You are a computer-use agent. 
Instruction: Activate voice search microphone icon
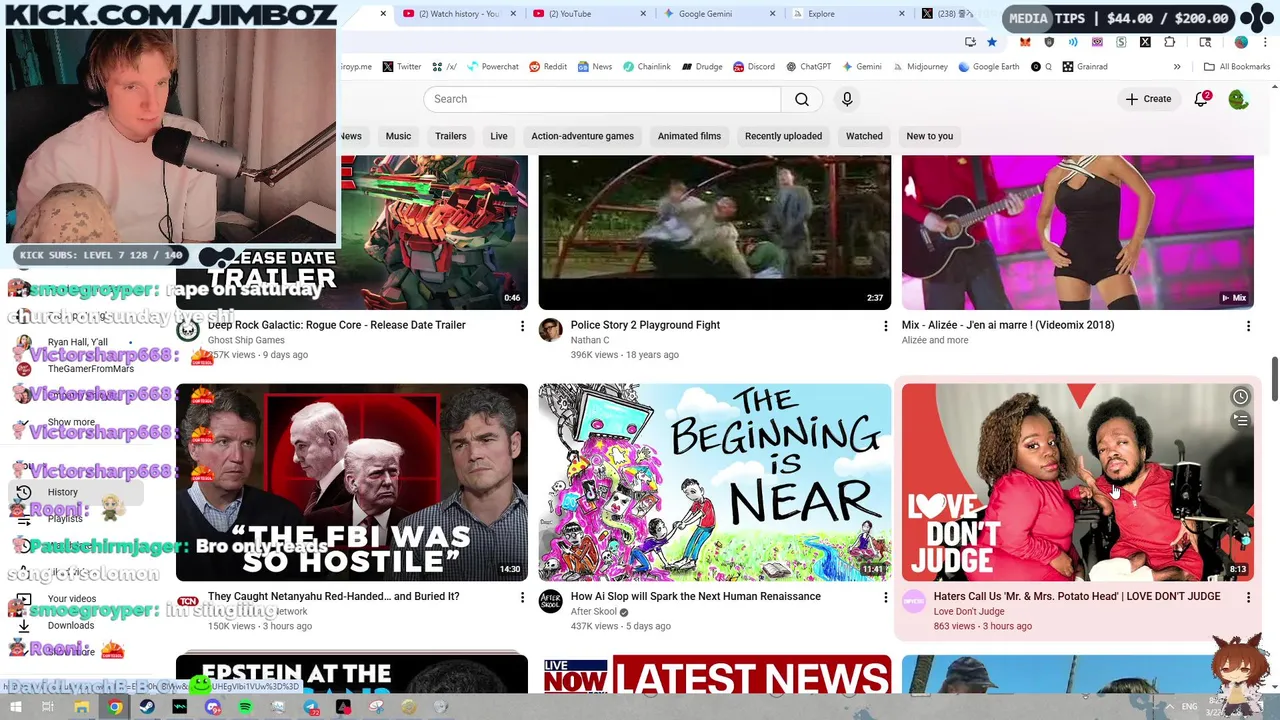click(847, 99)
